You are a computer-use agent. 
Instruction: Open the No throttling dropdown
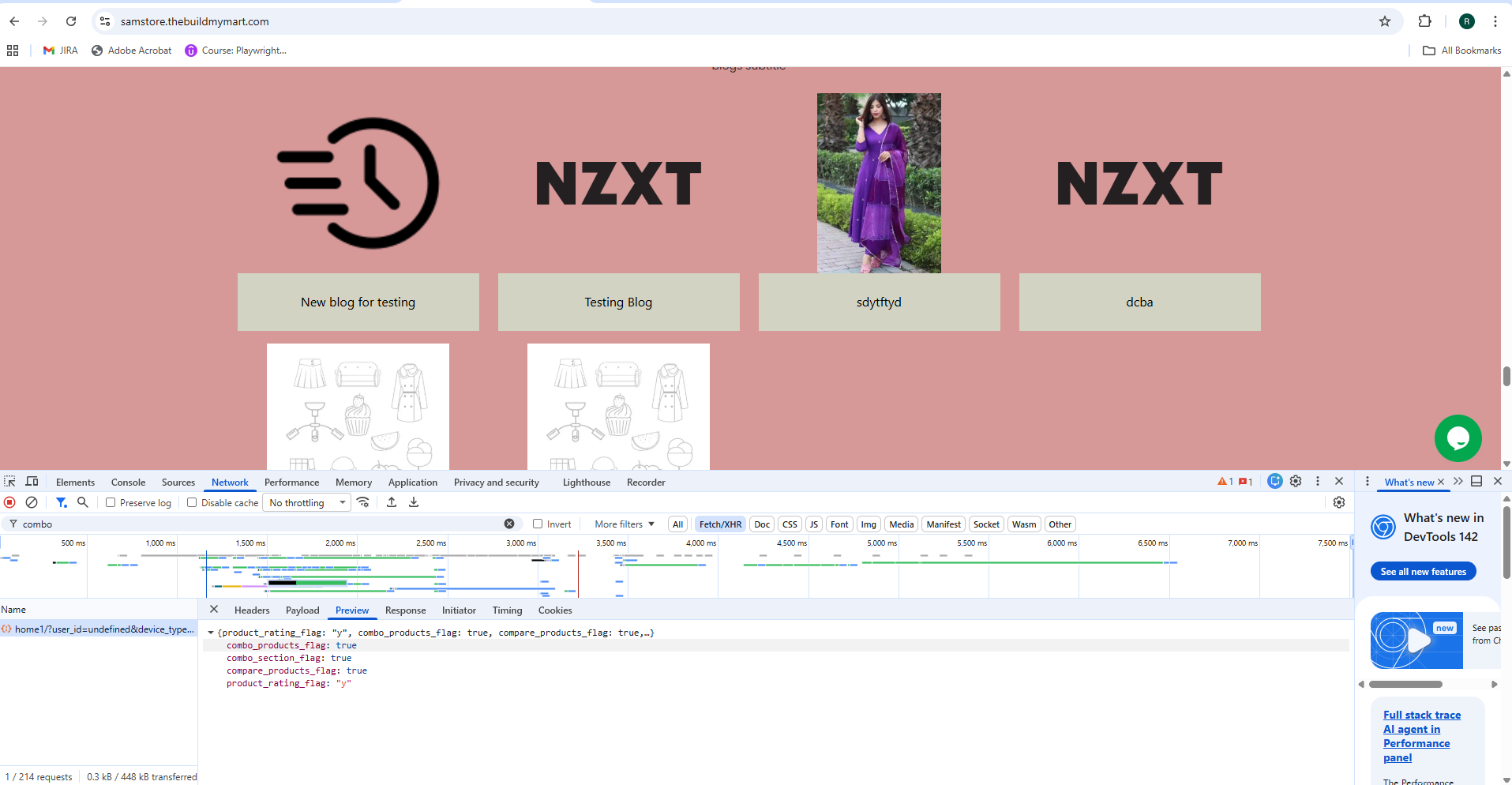[x=307, y=502]
